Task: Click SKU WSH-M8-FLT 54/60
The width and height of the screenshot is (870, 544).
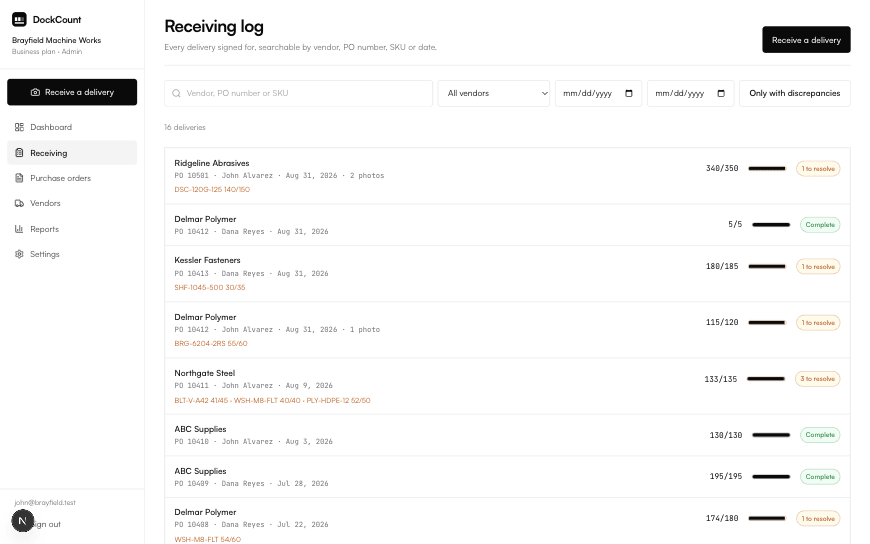Action: click(208, 540)
